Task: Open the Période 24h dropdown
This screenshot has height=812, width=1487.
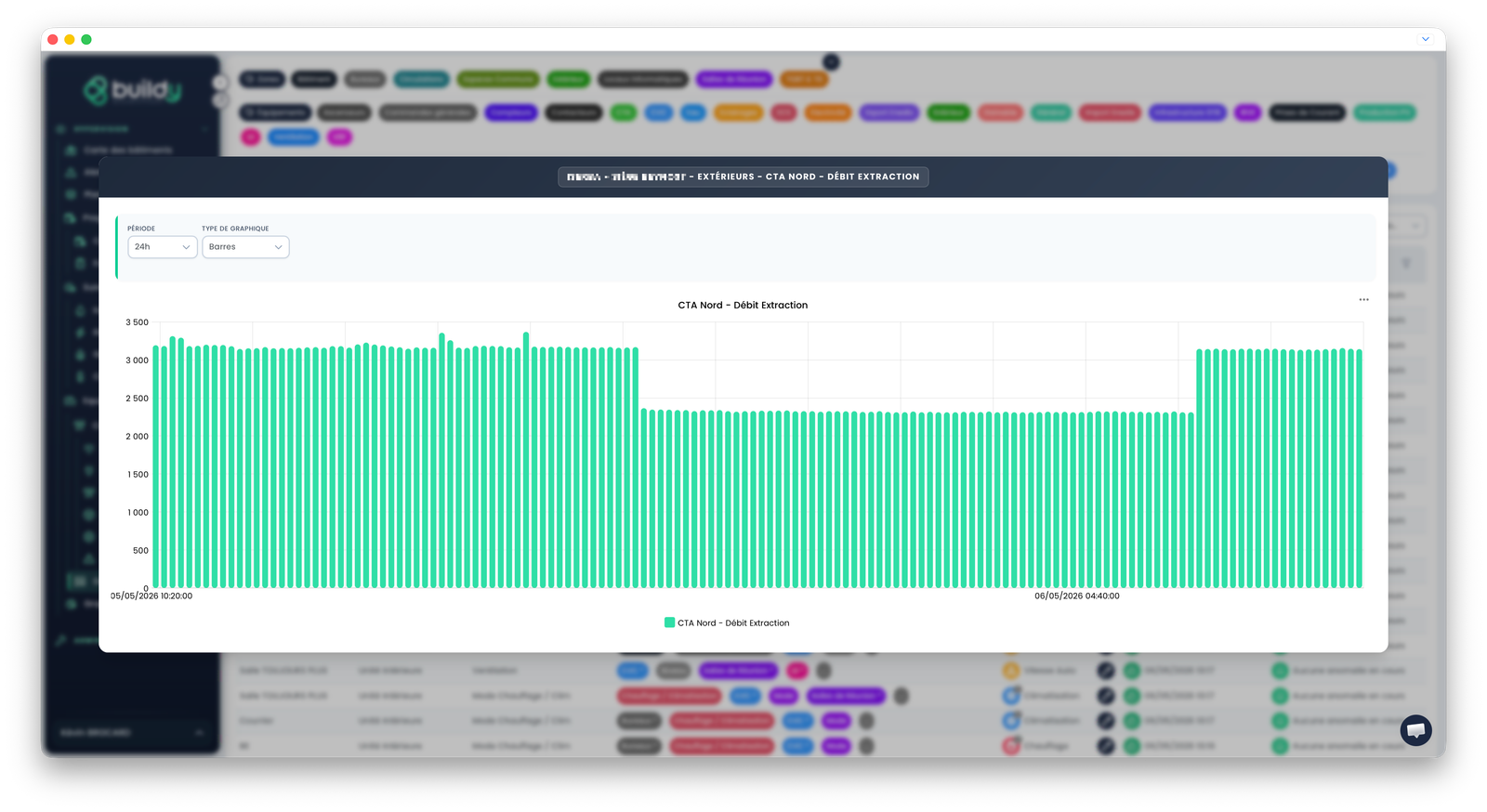Action: point(162,247)
